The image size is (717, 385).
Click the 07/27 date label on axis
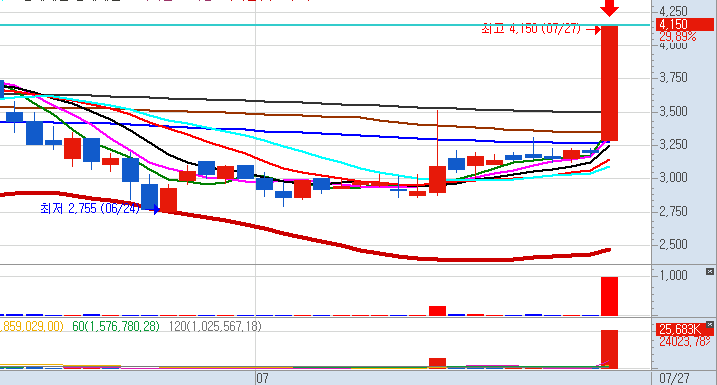(674, 378)
